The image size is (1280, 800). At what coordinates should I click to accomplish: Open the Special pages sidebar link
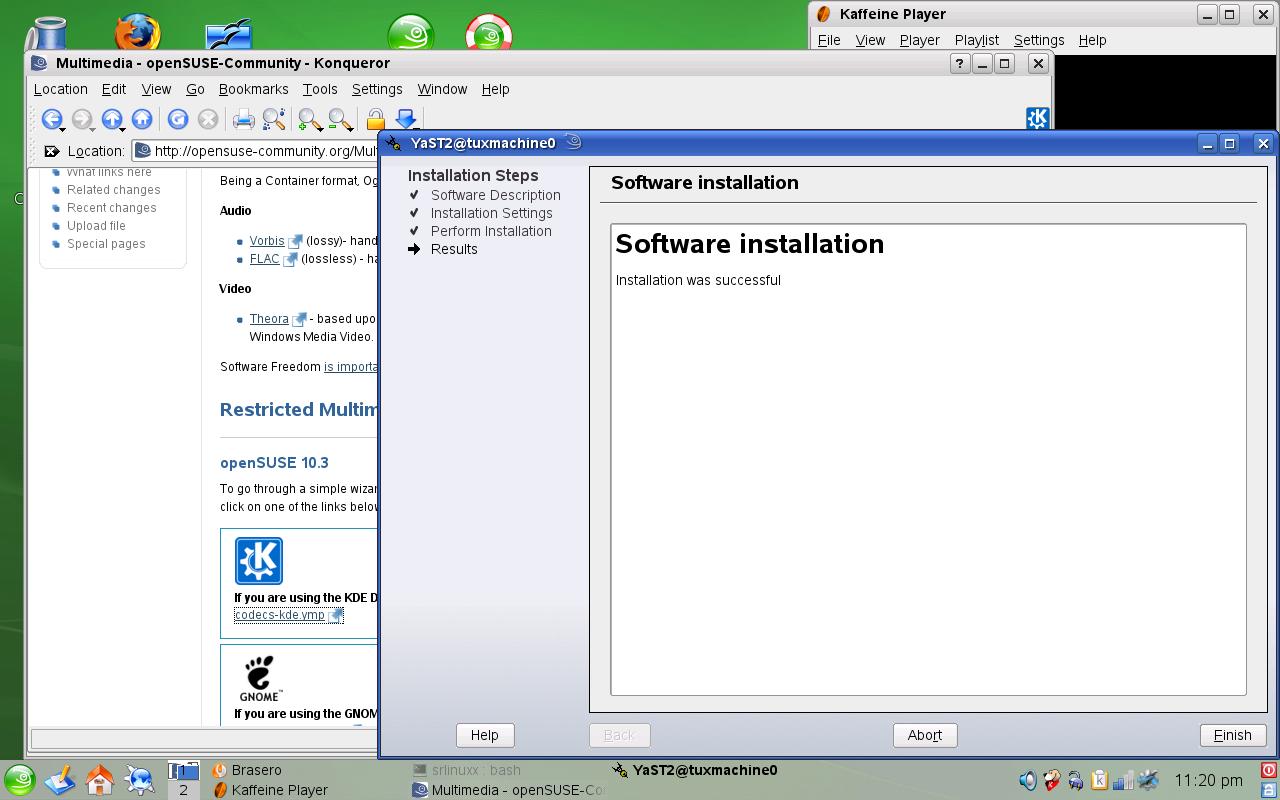pos(106,244)
